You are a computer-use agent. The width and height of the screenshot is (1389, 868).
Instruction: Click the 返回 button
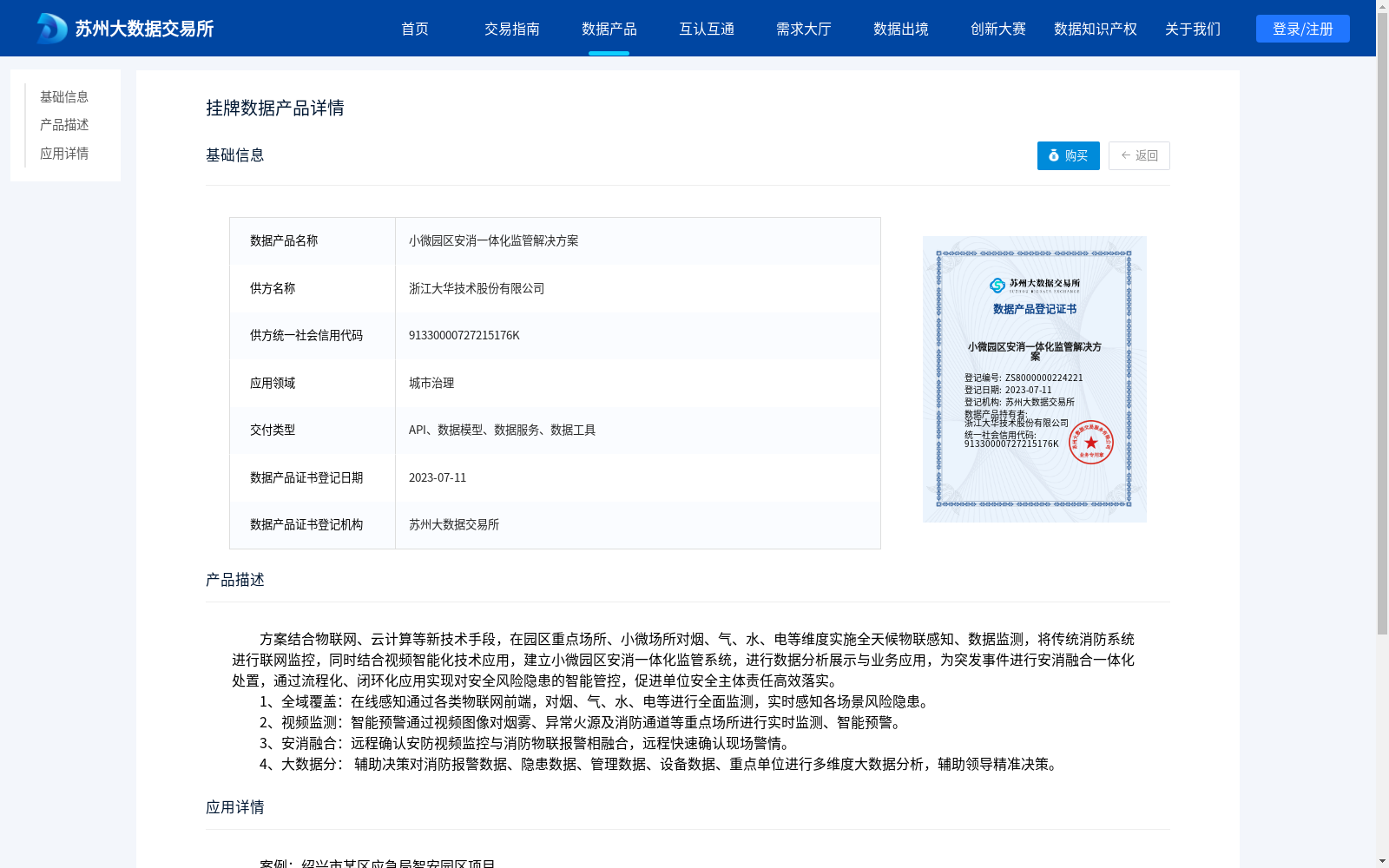(1139, 155)
